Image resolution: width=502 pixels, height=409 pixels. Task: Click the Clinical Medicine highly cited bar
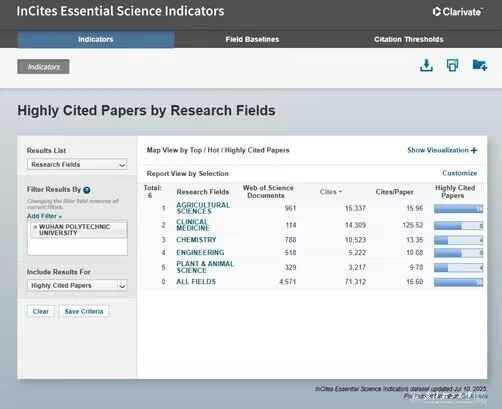pos(458,226)
